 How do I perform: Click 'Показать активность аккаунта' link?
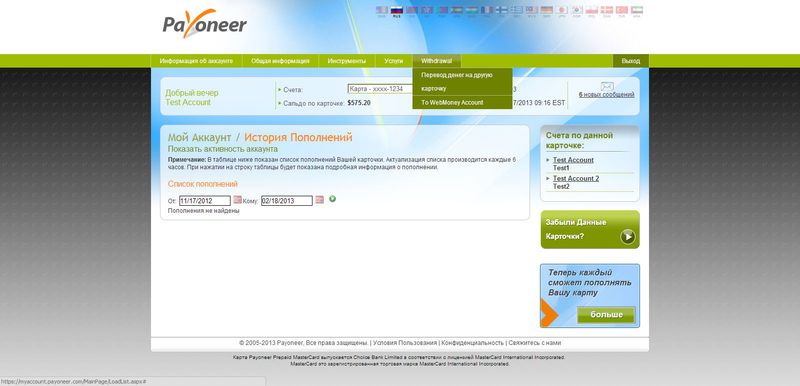click(223, 149)
